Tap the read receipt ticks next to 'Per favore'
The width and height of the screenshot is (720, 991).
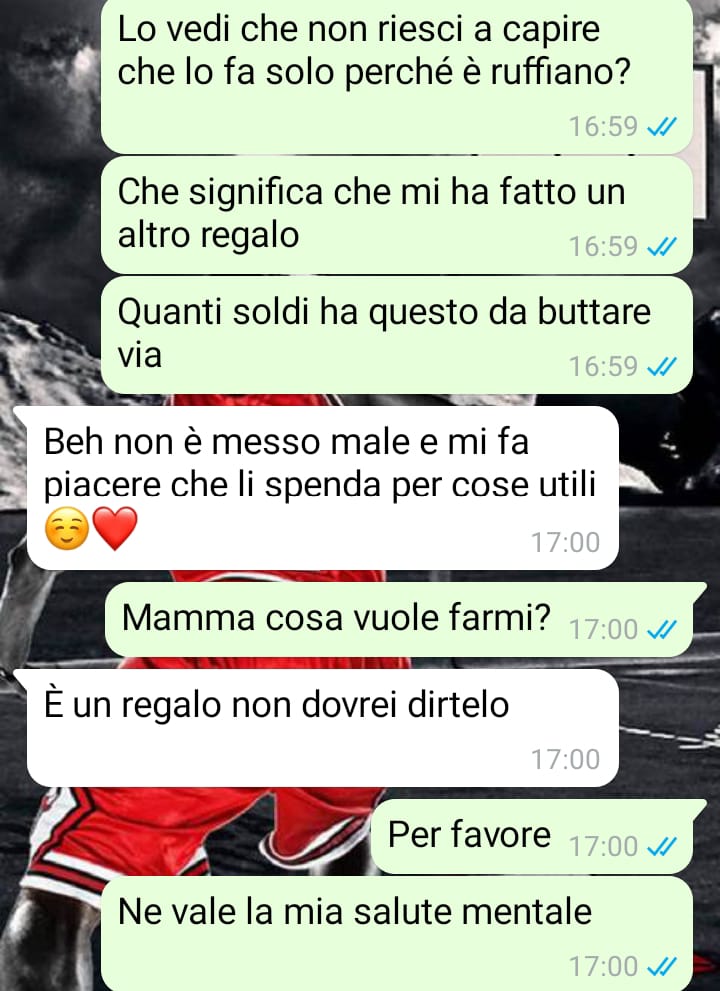click(x=662, y=846)
